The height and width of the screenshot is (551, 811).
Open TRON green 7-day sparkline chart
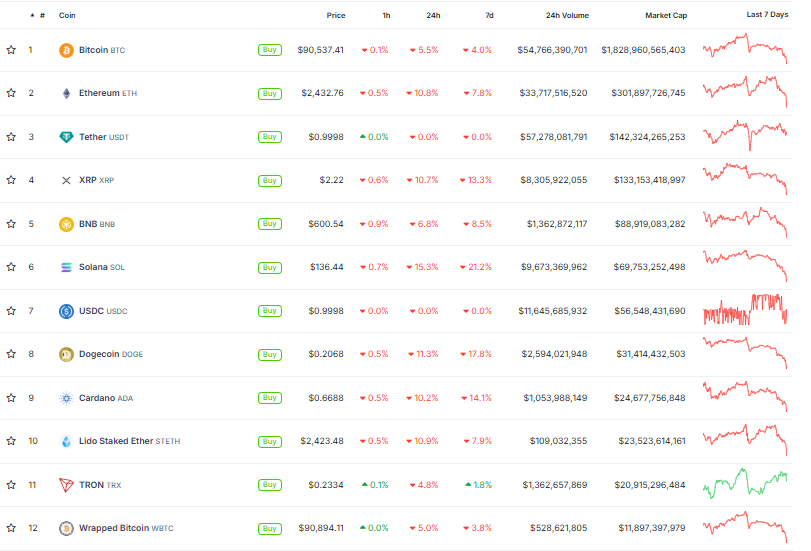pyautogui.click(x=745, y=484)
